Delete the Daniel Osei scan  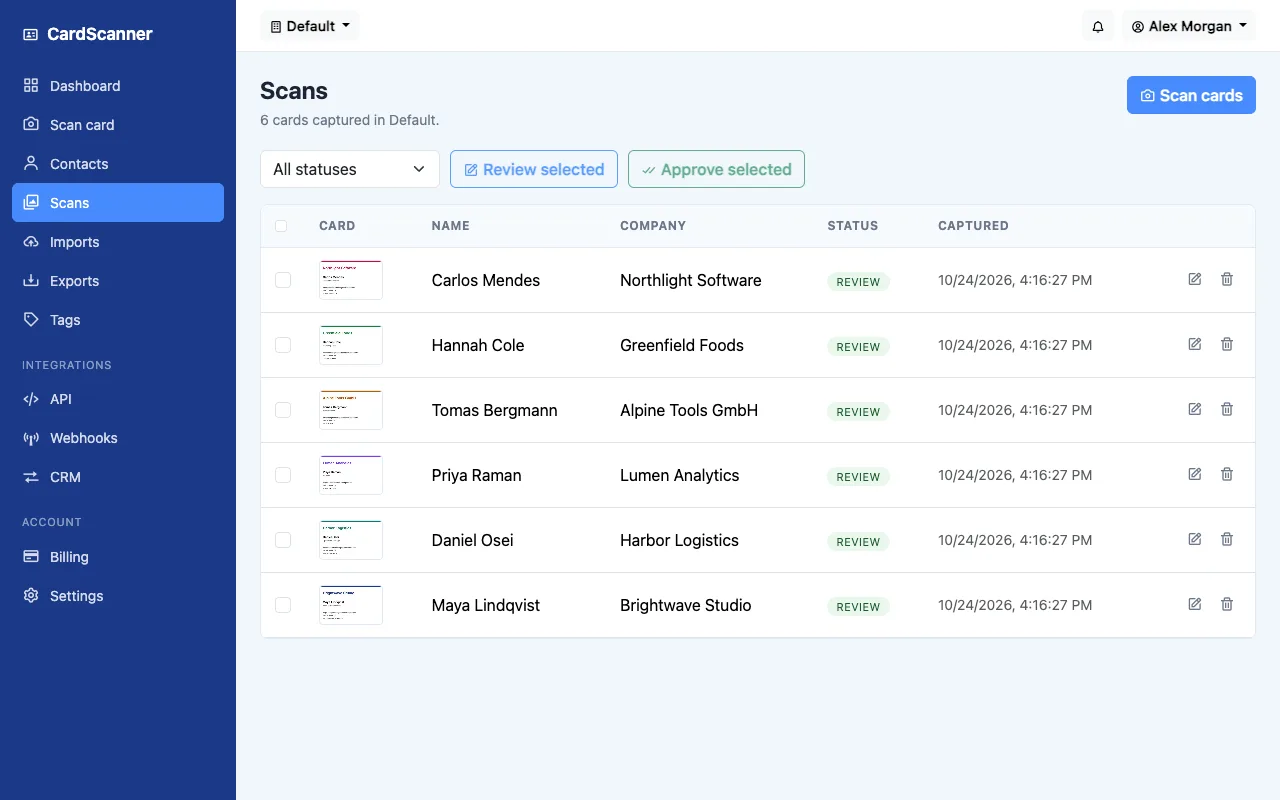(1227, 539)
